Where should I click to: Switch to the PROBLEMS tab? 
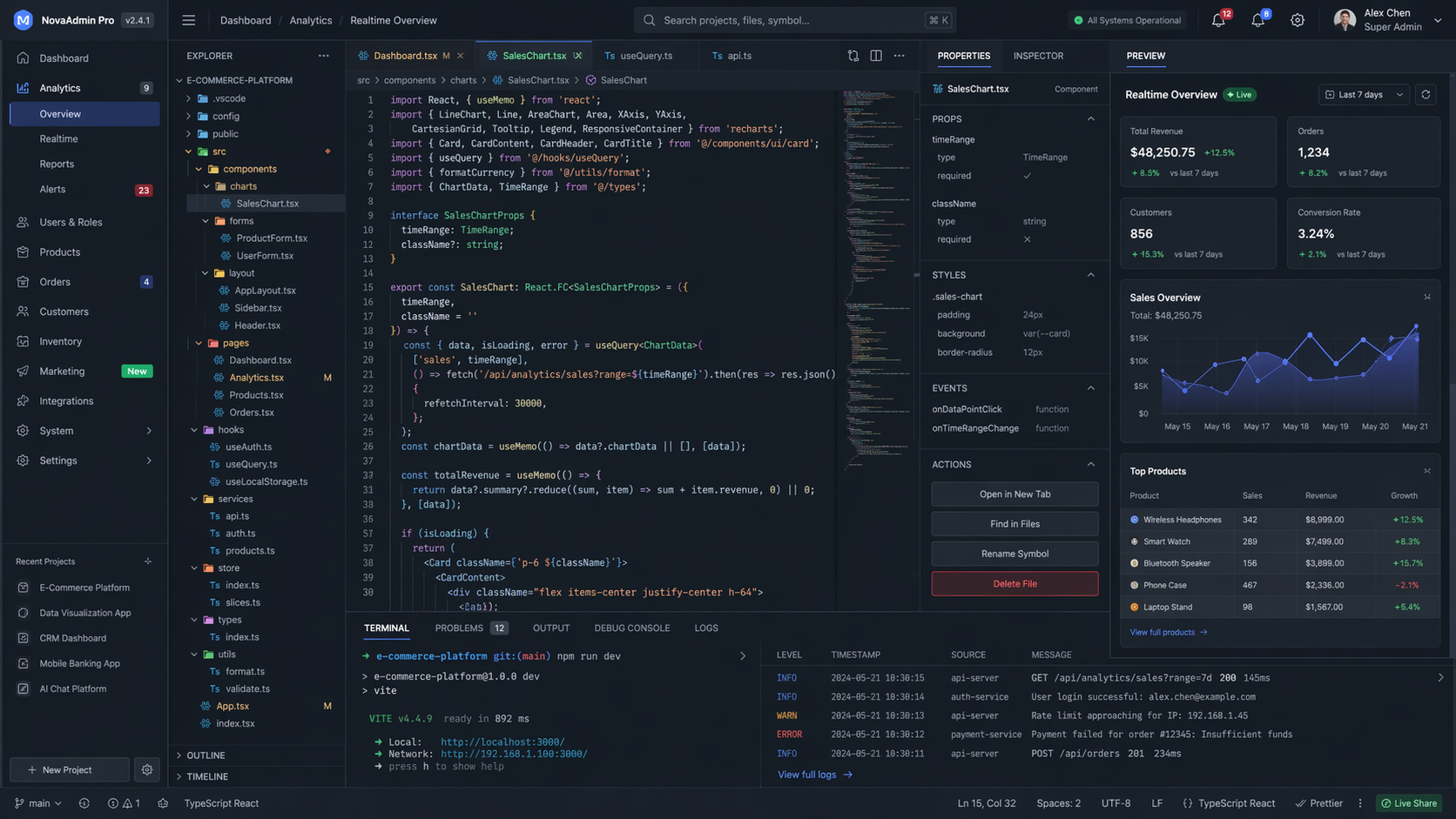coord(471,628)
